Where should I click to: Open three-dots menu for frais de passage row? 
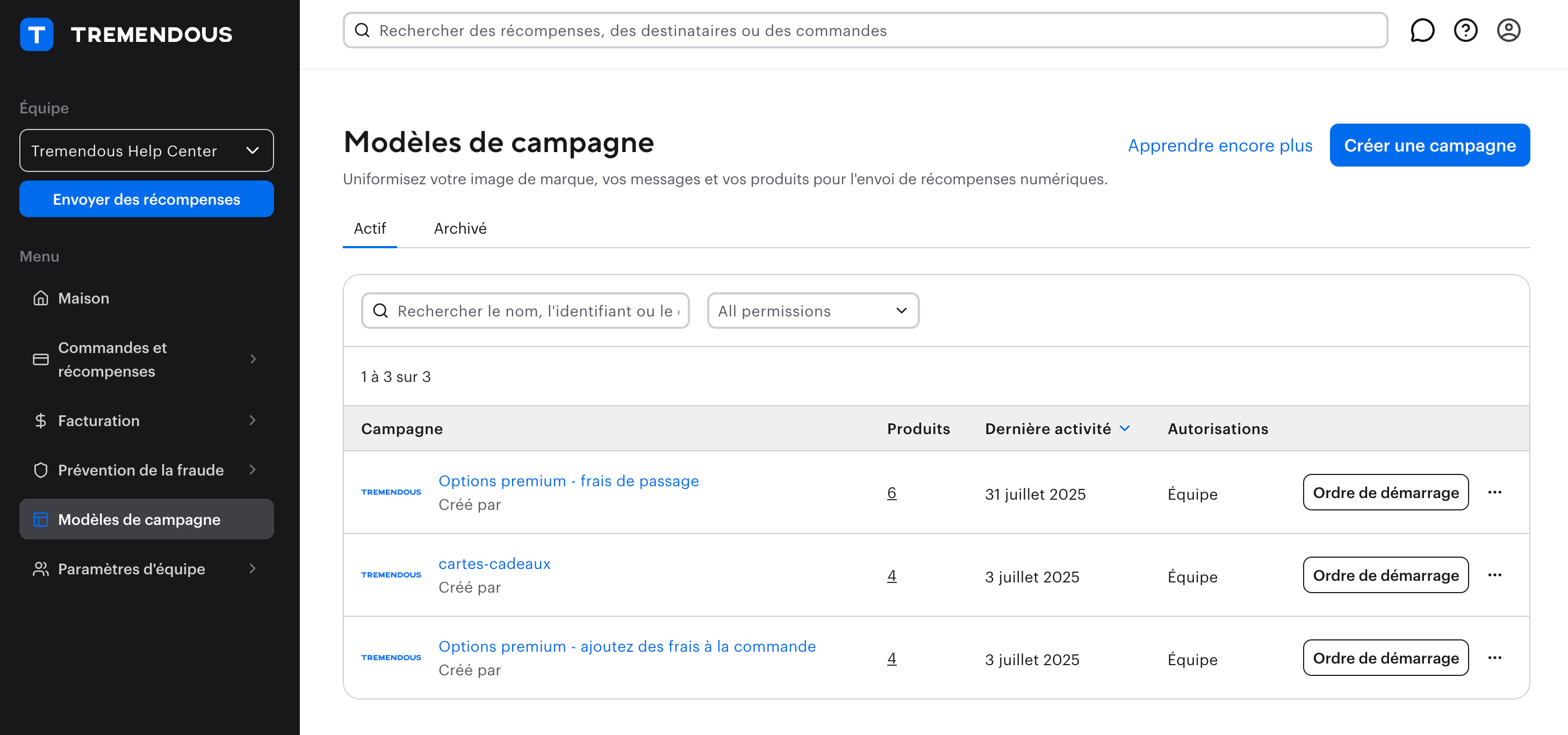coord(1494,492)
